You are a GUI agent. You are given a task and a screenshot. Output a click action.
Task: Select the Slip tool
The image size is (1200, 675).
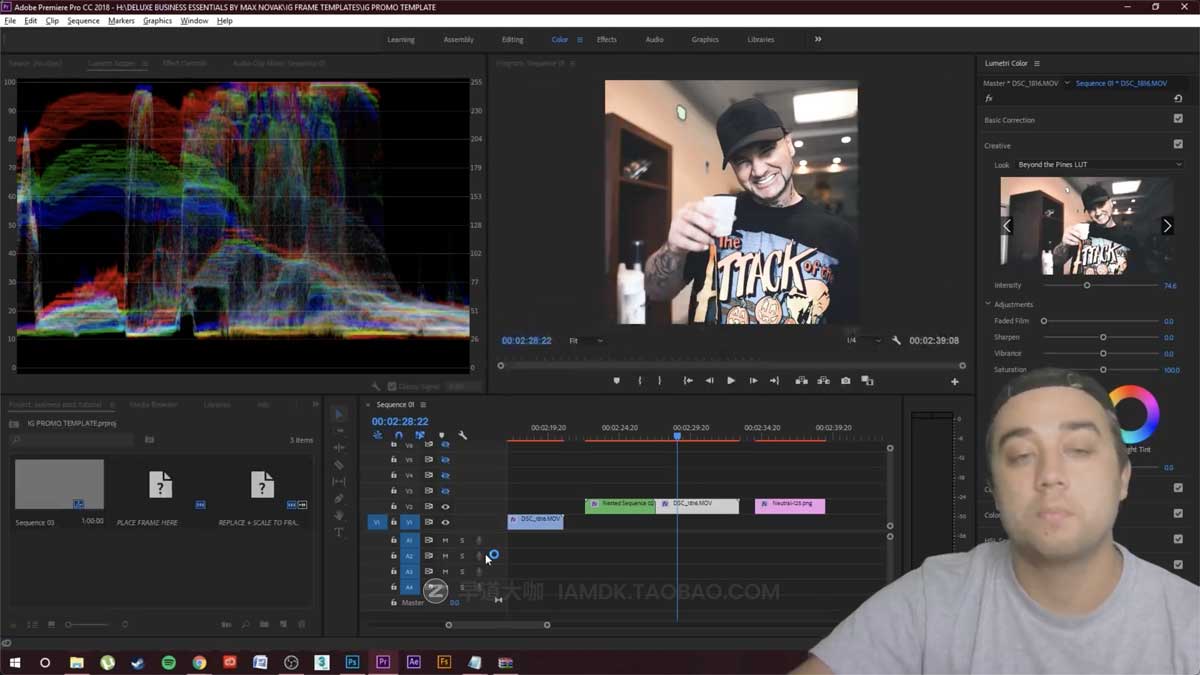pos(339,482)
